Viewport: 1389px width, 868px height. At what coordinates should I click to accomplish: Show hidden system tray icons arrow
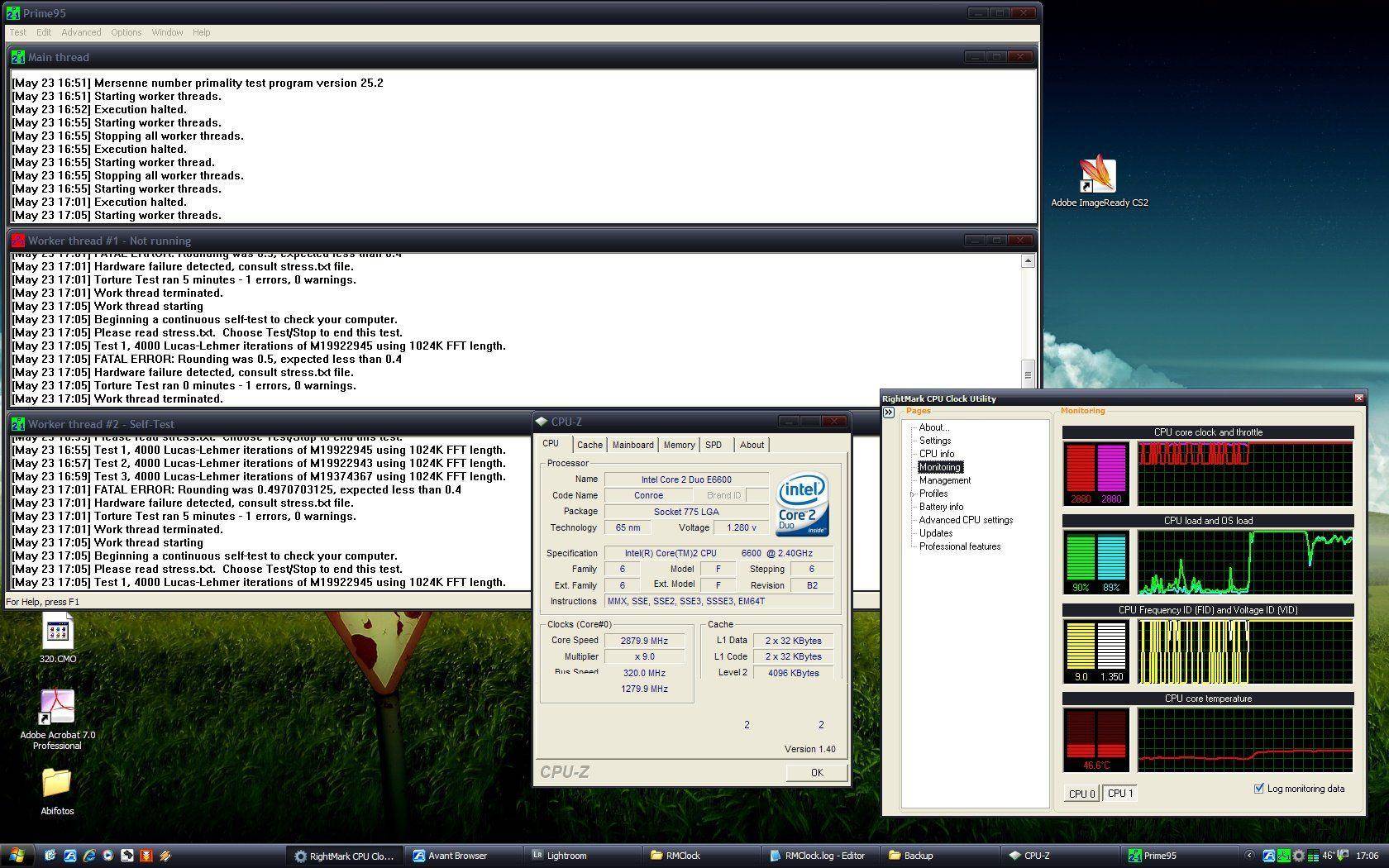(x=1249, y=856)
